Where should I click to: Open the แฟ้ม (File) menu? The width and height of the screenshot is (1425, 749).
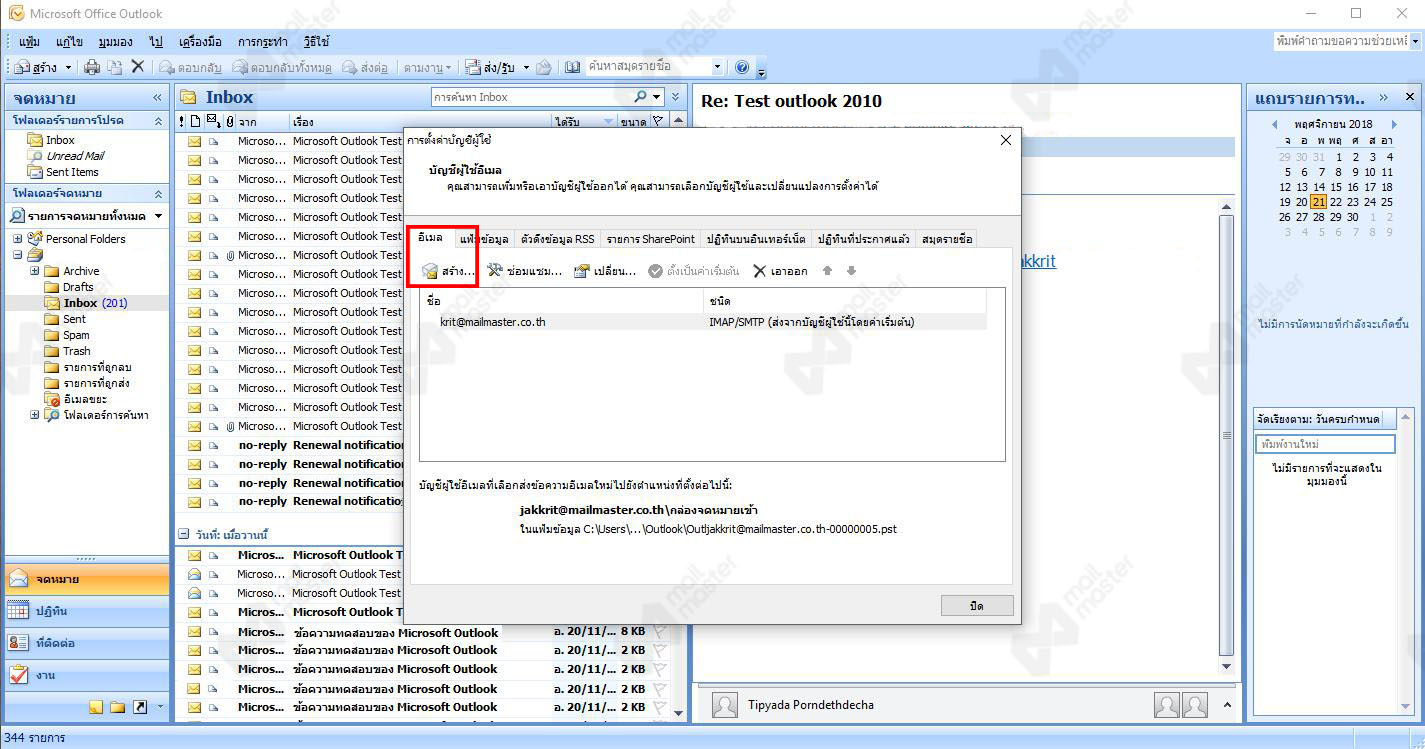point(30,42)
